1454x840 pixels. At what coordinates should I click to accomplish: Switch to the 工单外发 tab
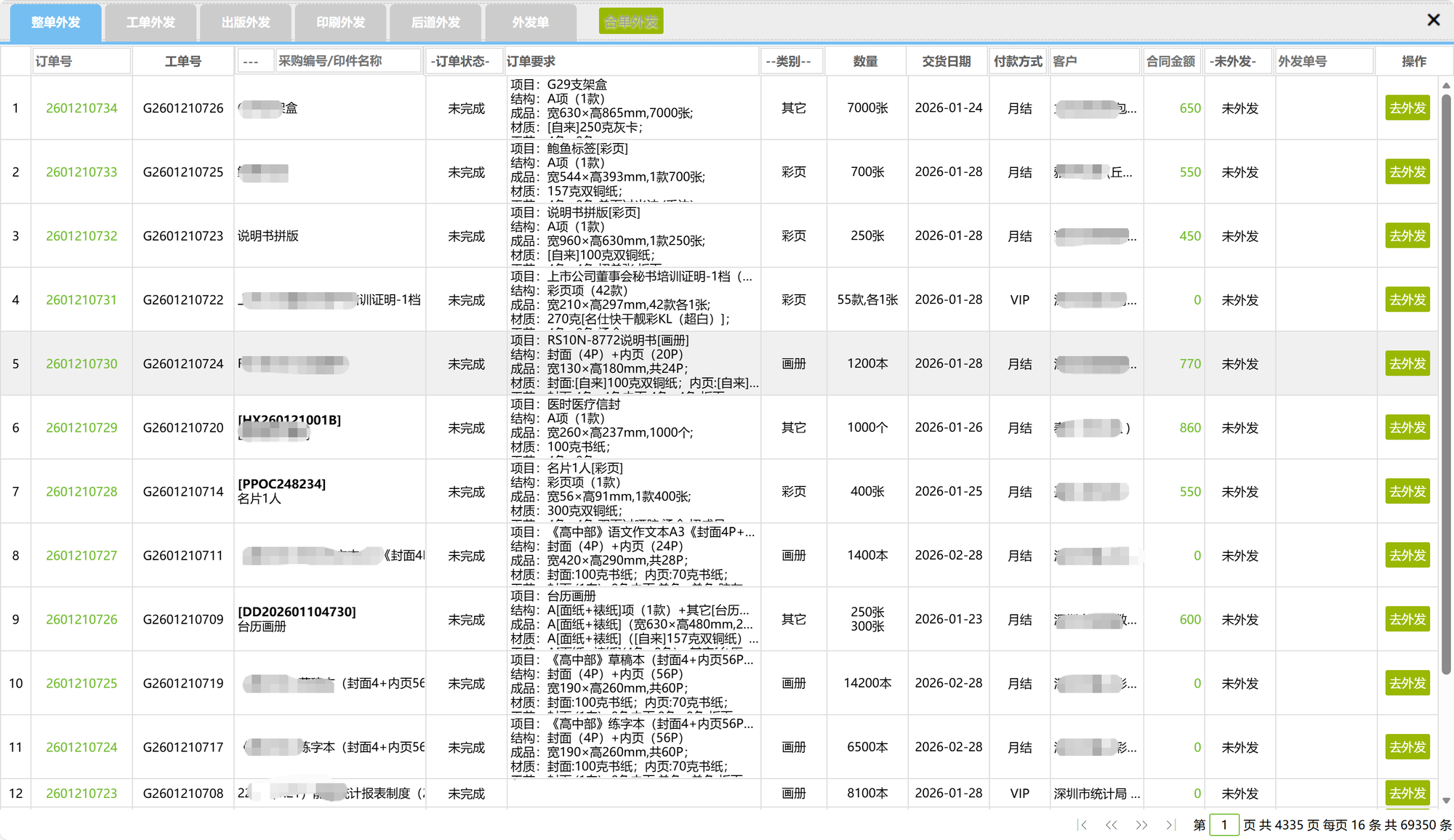150,23
